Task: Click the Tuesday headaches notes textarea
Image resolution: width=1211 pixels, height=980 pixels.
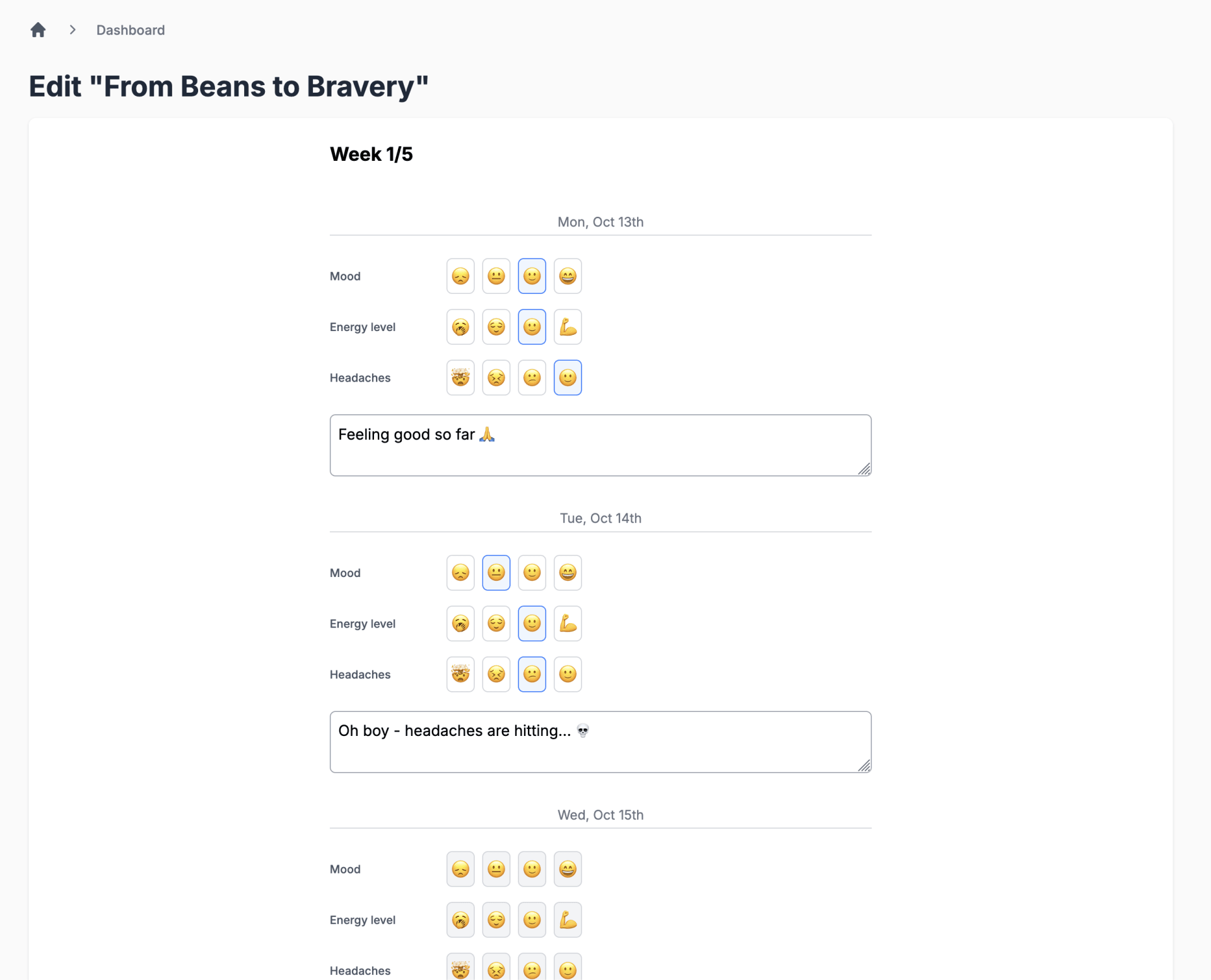Action: pos(599,742)
